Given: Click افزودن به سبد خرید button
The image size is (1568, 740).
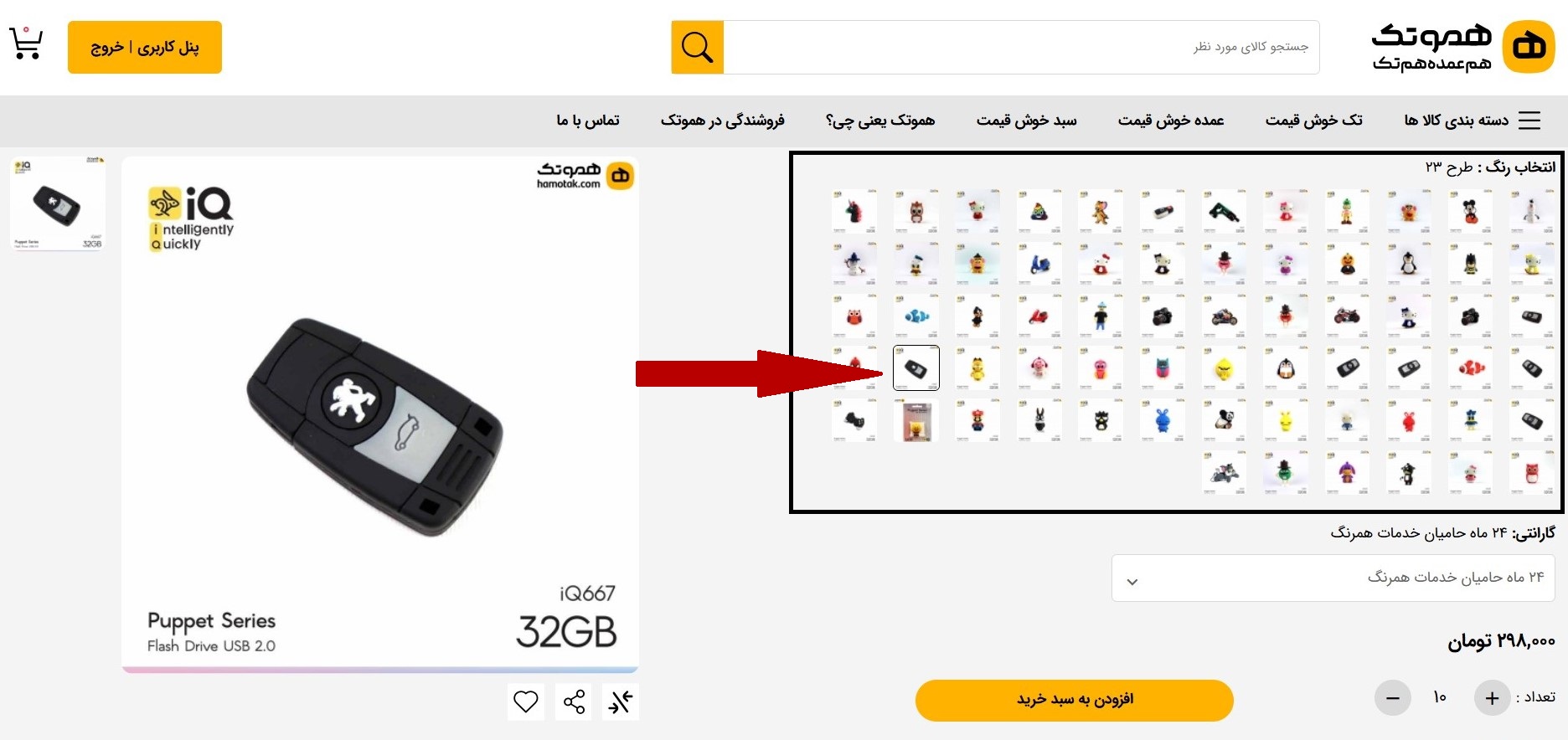Looking at the screenshot, I should point(1075,700).
